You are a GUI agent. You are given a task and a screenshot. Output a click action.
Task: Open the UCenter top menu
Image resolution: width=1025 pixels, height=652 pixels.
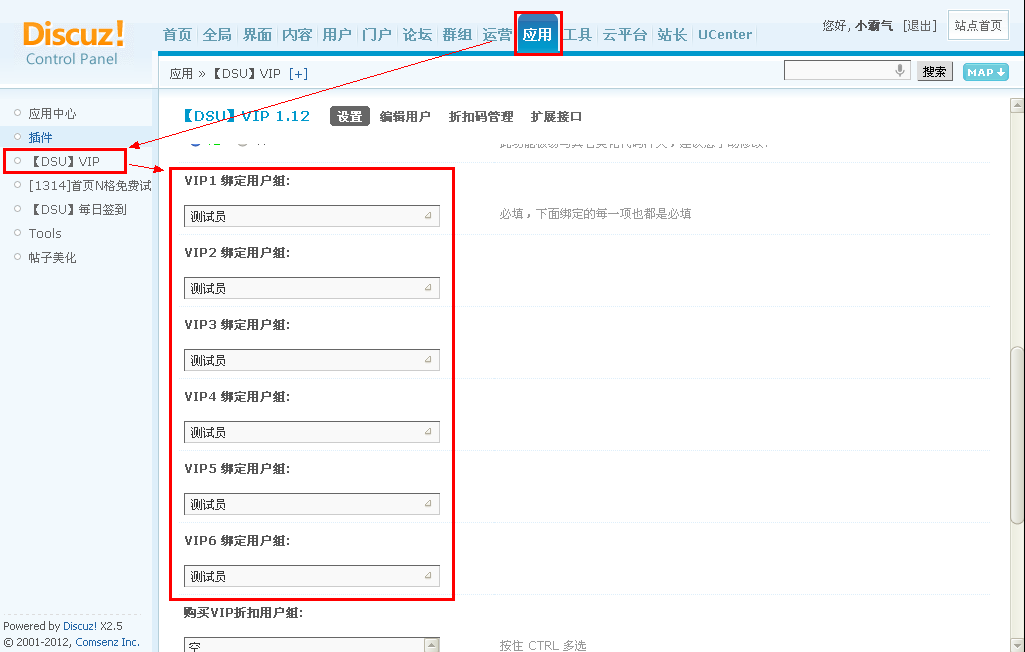(725, 35)
